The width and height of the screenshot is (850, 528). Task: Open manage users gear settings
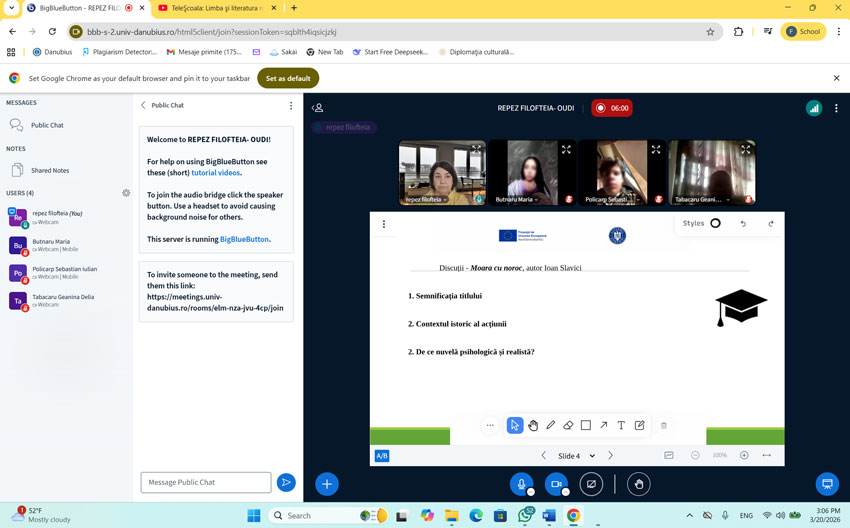[x=126, y=192]
